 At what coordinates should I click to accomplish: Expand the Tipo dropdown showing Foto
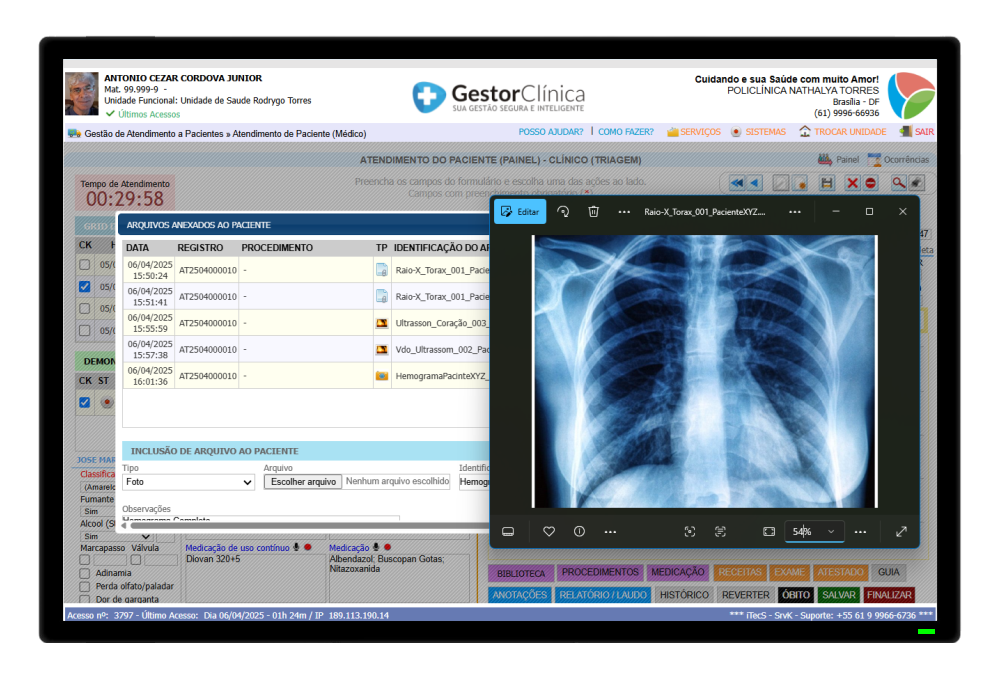189,482
